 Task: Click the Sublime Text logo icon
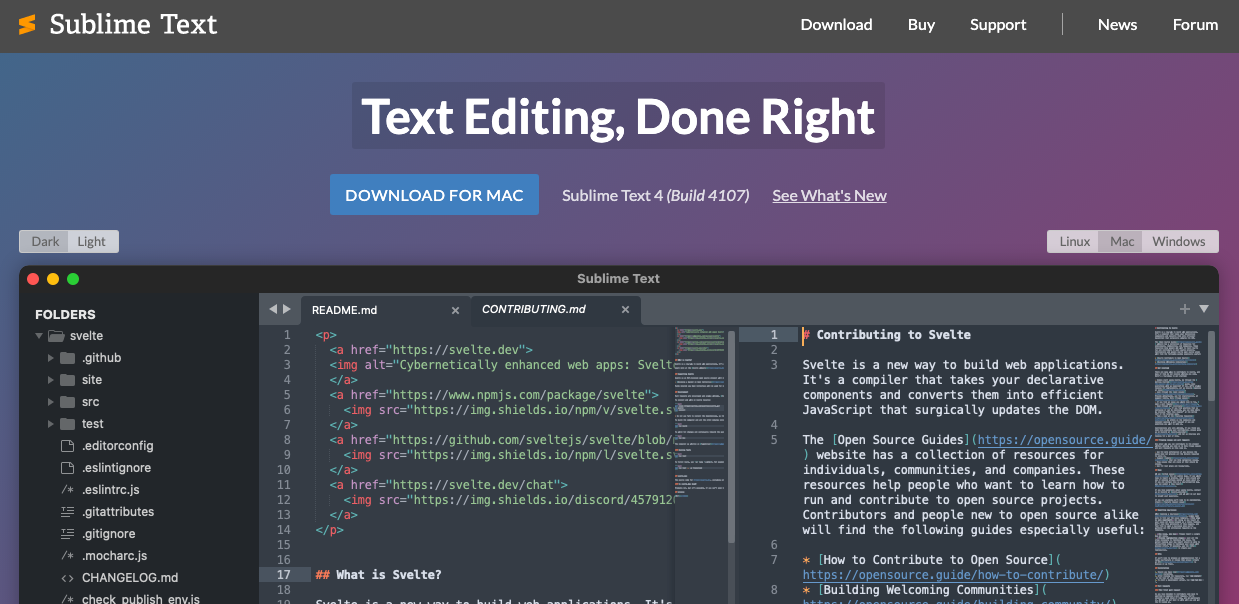(x=27, y=25)
